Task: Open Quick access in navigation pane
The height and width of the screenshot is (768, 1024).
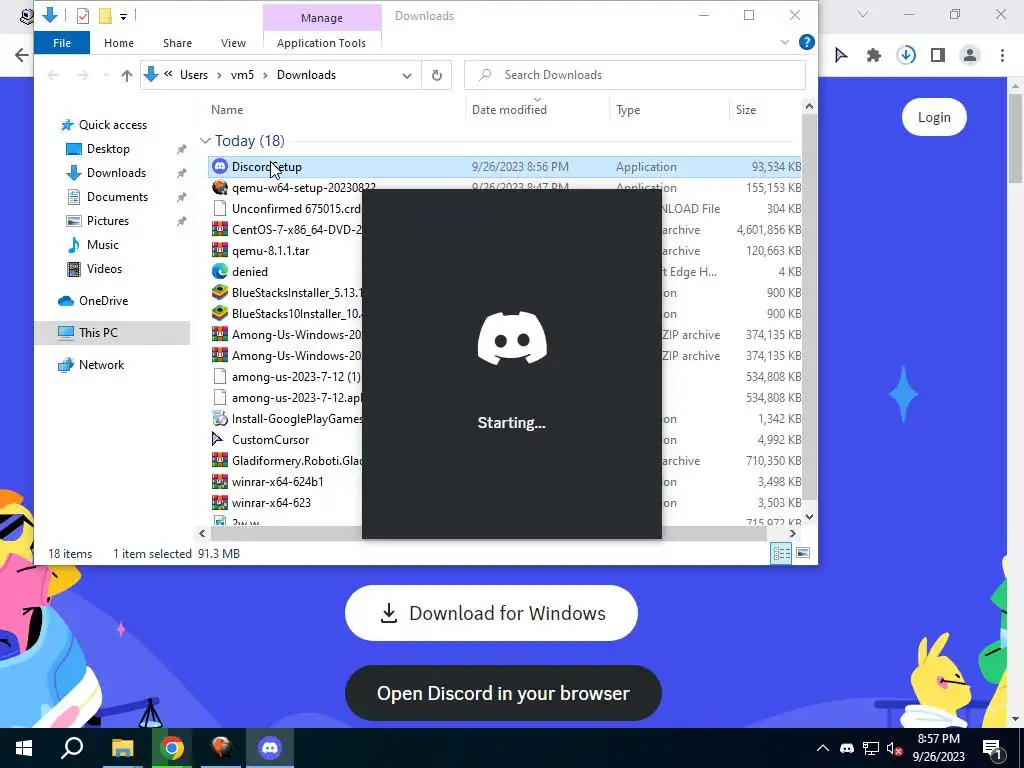Action: coord(112,125)
